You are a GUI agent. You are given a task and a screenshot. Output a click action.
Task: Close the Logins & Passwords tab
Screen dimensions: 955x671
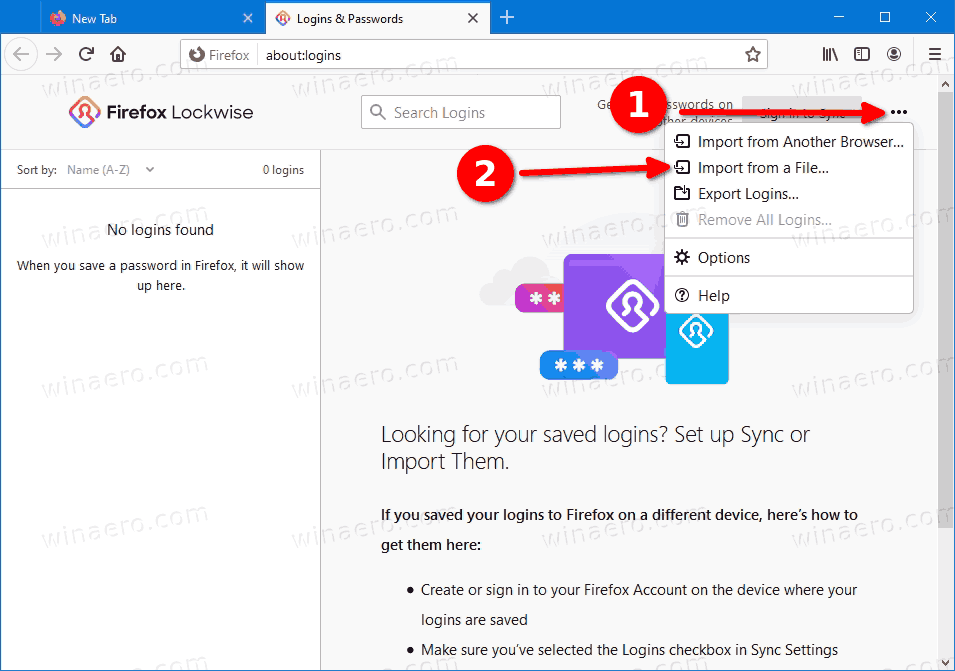click(x=473, y=18)
